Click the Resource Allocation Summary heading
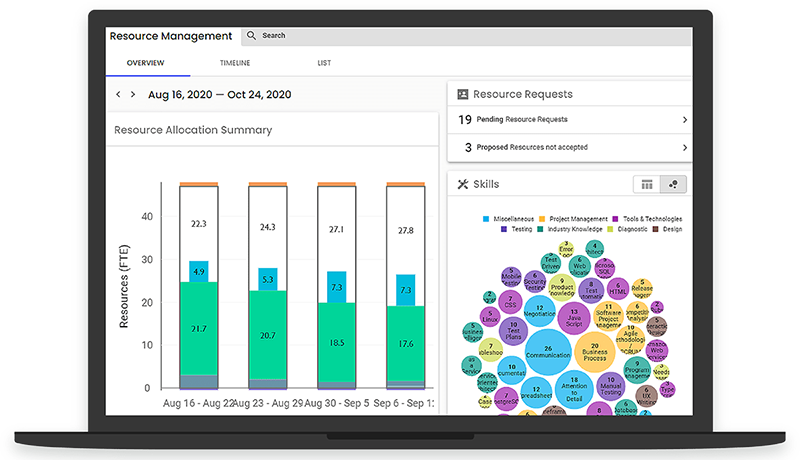This screenshot has width=800, height=460. tap(193, 130)
